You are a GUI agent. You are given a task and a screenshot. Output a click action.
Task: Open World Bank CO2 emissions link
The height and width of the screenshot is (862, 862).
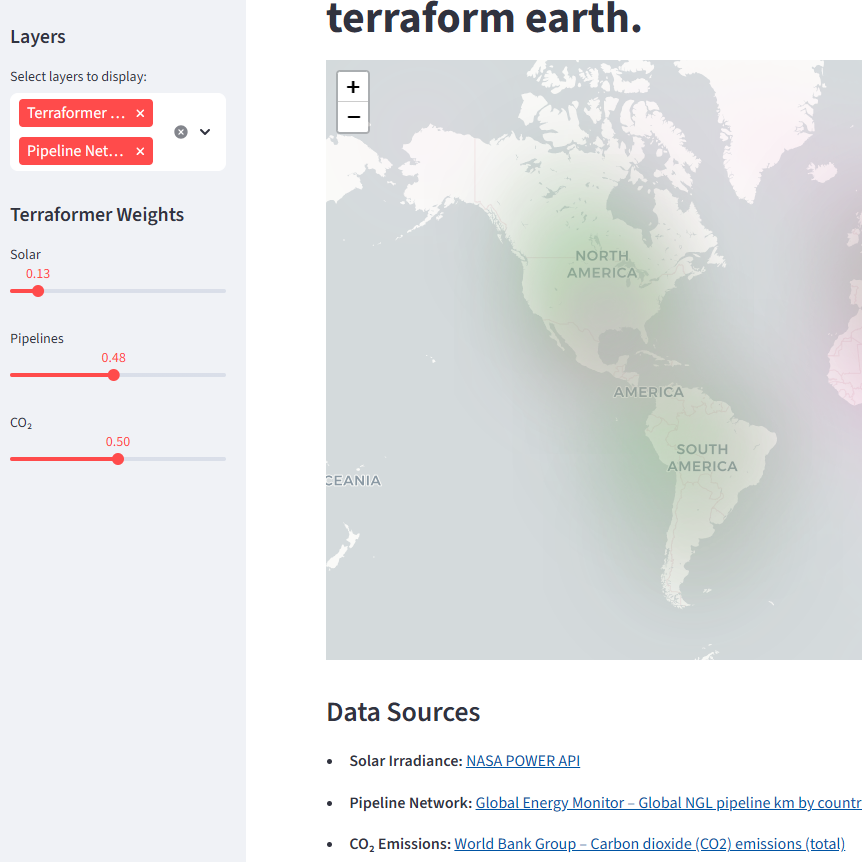pos(649,844)
